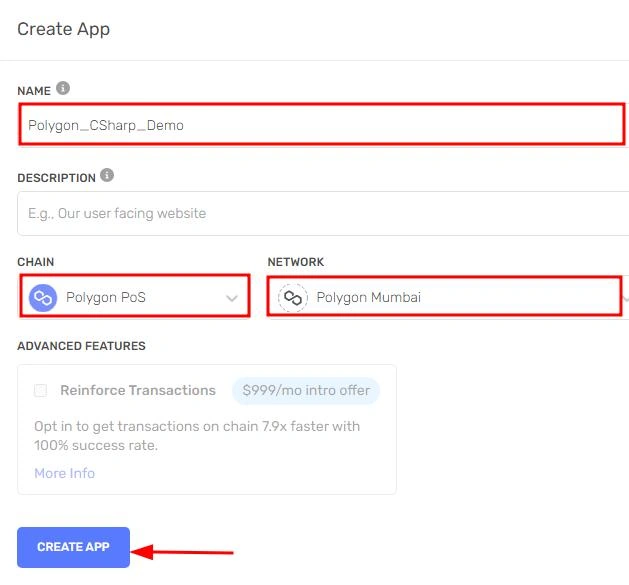Click the ADVANCED FEATURES section label

click(x=81, y=346)
